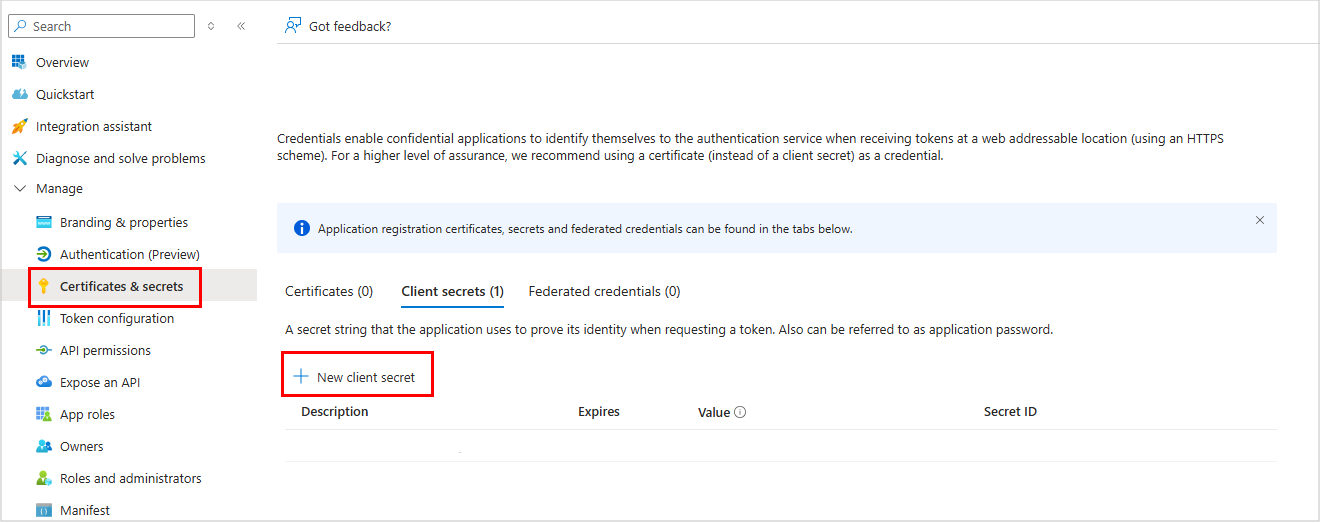The width and height of the screenshot is (1320, 523).
Task: Click the Diagnose and solve problems wrench icon
Action: coord(19,158)
